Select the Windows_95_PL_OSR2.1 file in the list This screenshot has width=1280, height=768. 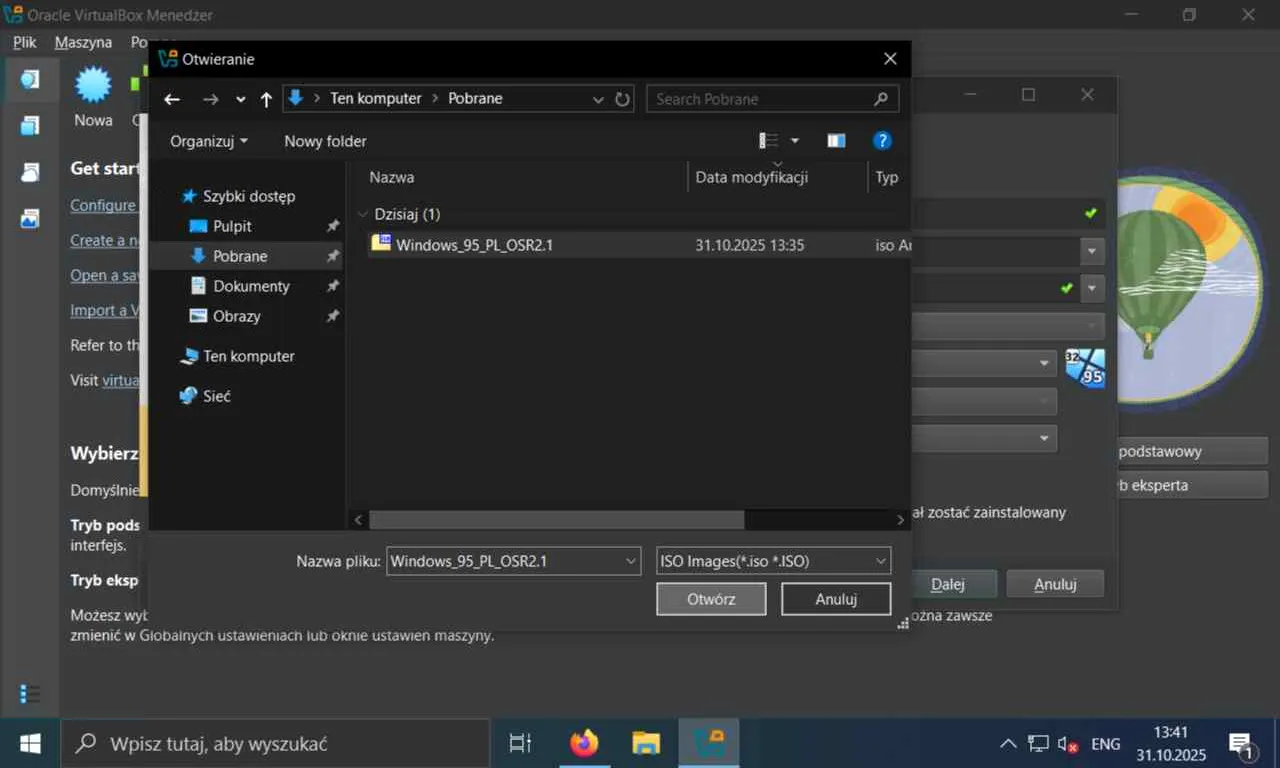[x=638, y=245]
